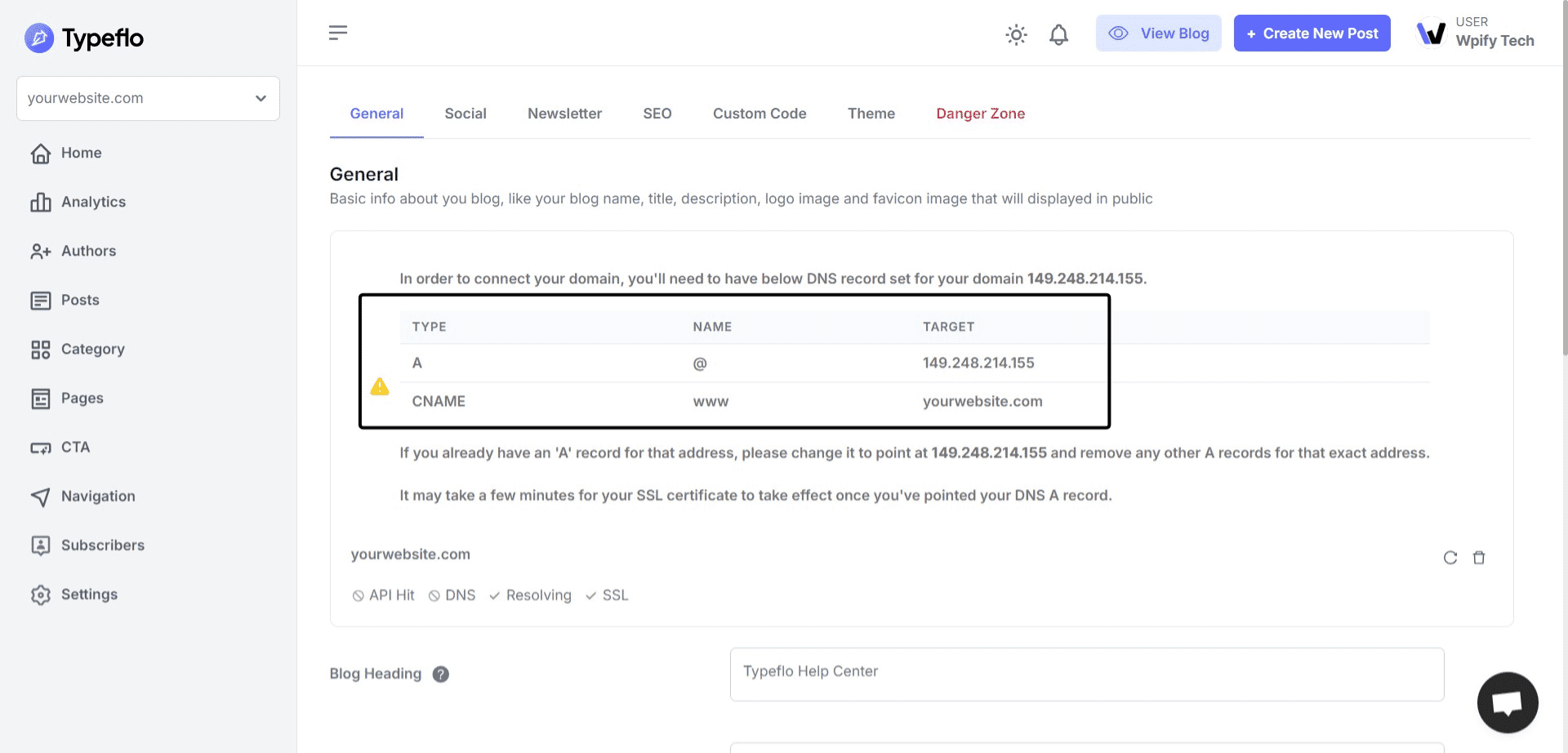Screen dimensions: 1568x753
Task: Select the SEO tab
Action: point(657,114)
